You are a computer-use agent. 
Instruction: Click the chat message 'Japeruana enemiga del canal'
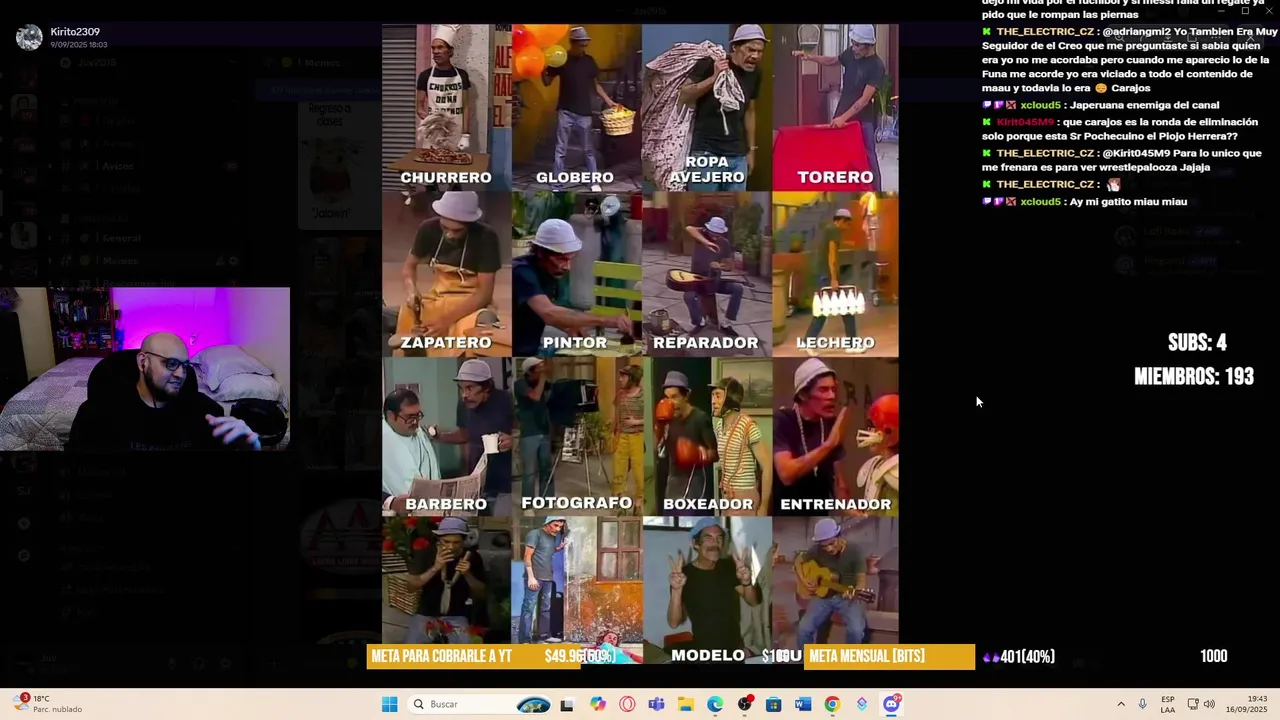pos(1144,105)
